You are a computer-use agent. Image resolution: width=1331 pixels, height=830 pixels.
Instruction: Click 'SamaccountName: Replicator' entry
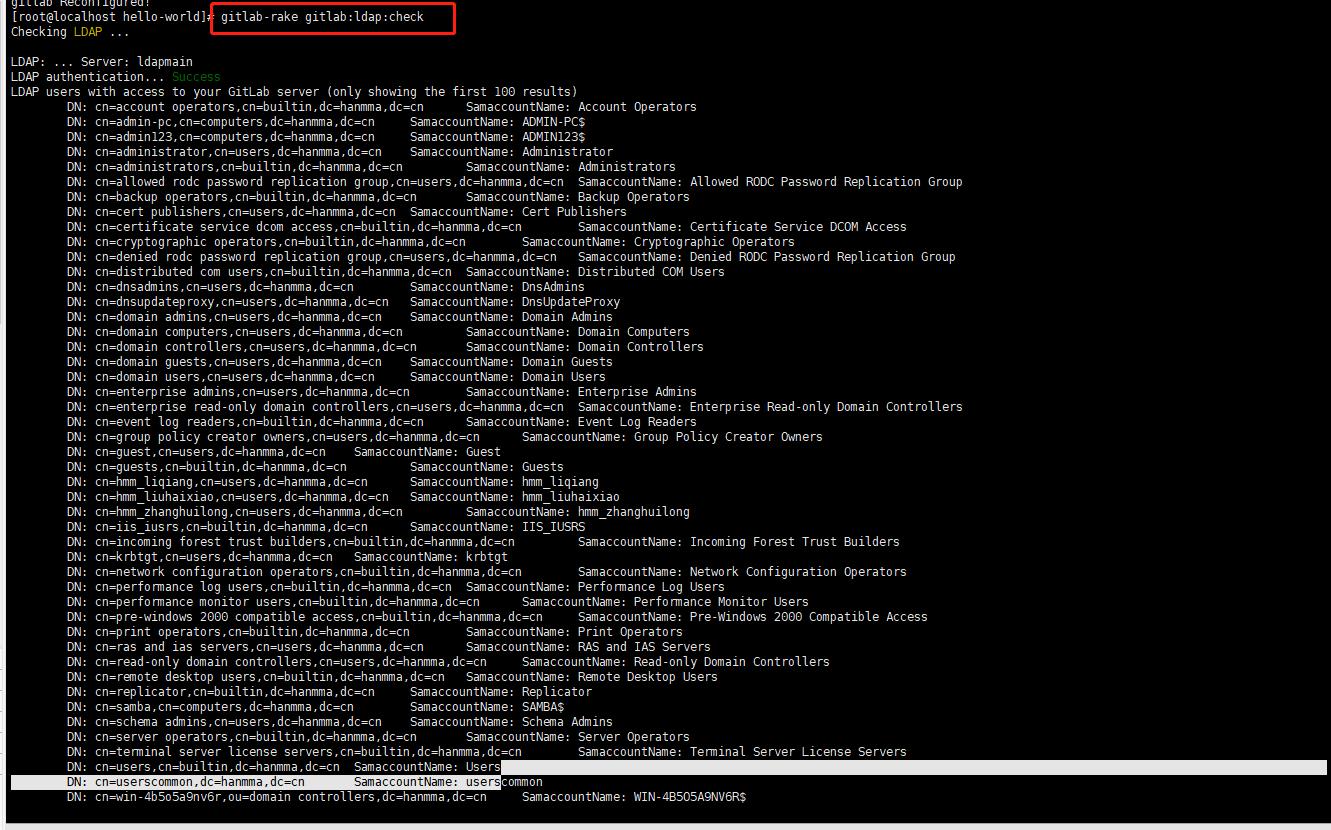(501, 692)
